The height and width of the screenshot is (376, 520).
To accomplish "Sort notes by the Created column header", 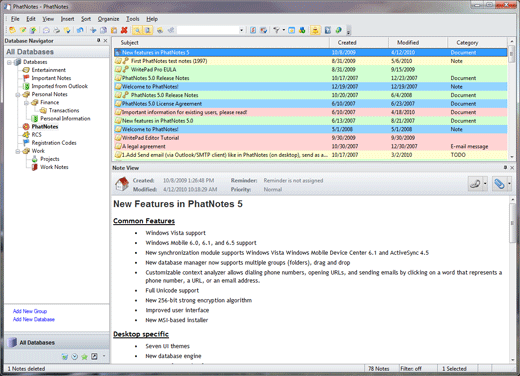I will (359, 43).
